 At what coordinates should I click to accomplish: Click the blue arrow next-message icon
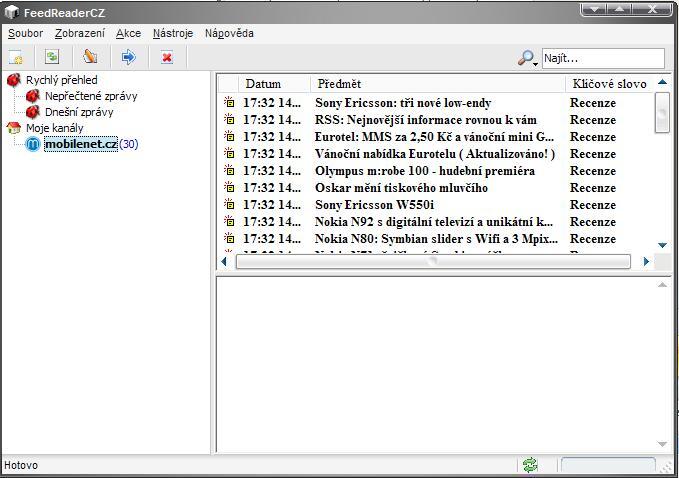tap(128, 57)
